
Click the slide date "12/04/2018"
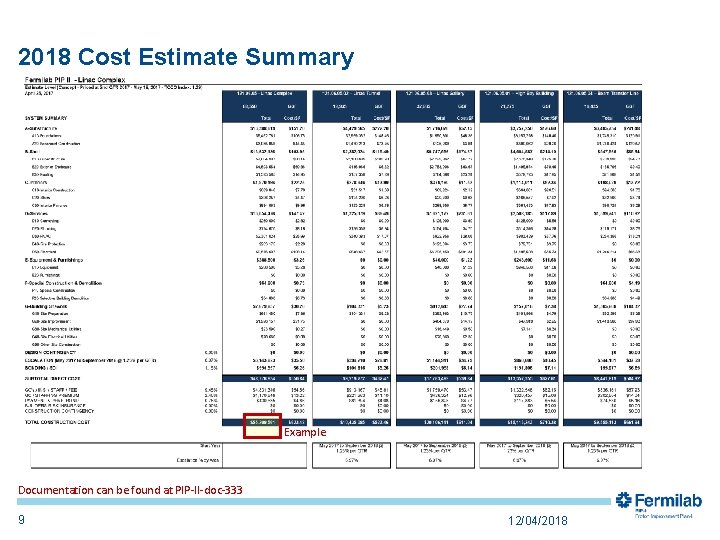[x=538, y=521]
